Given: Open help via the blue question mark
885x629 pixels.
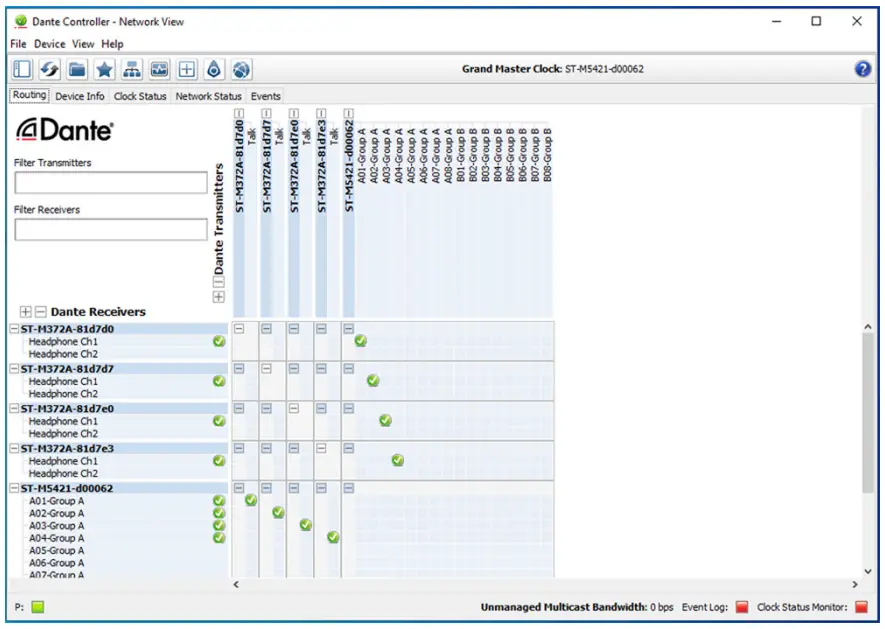Looking at the screenshot, I should pyautogui.click(x=863, y=69).
